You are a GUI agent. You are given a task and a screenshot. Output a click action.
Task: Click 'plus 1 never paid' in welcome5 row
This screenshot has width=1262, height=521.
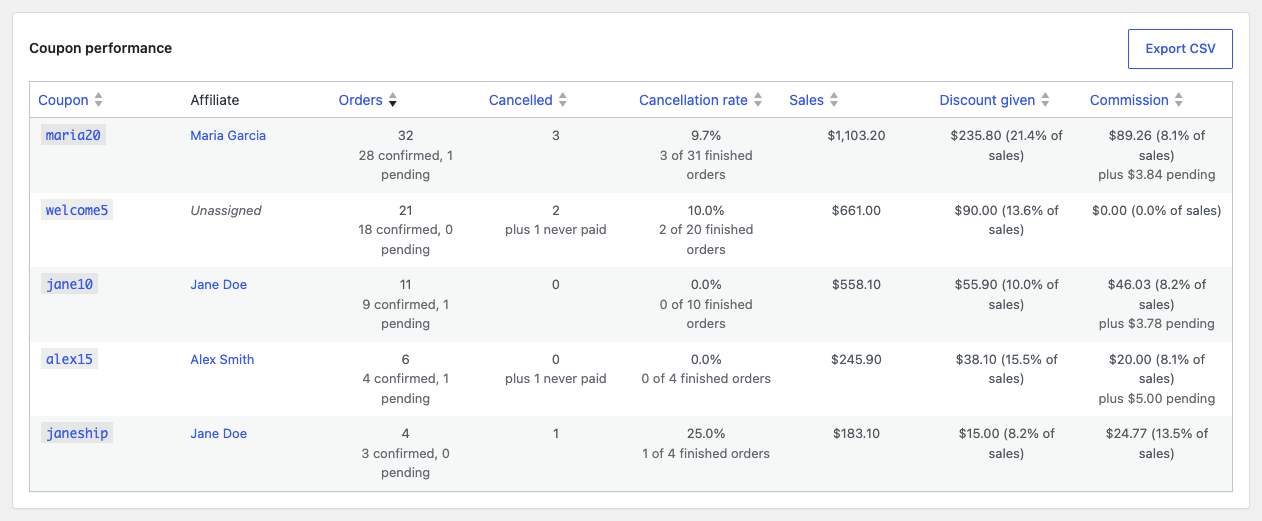coord(556,229)
